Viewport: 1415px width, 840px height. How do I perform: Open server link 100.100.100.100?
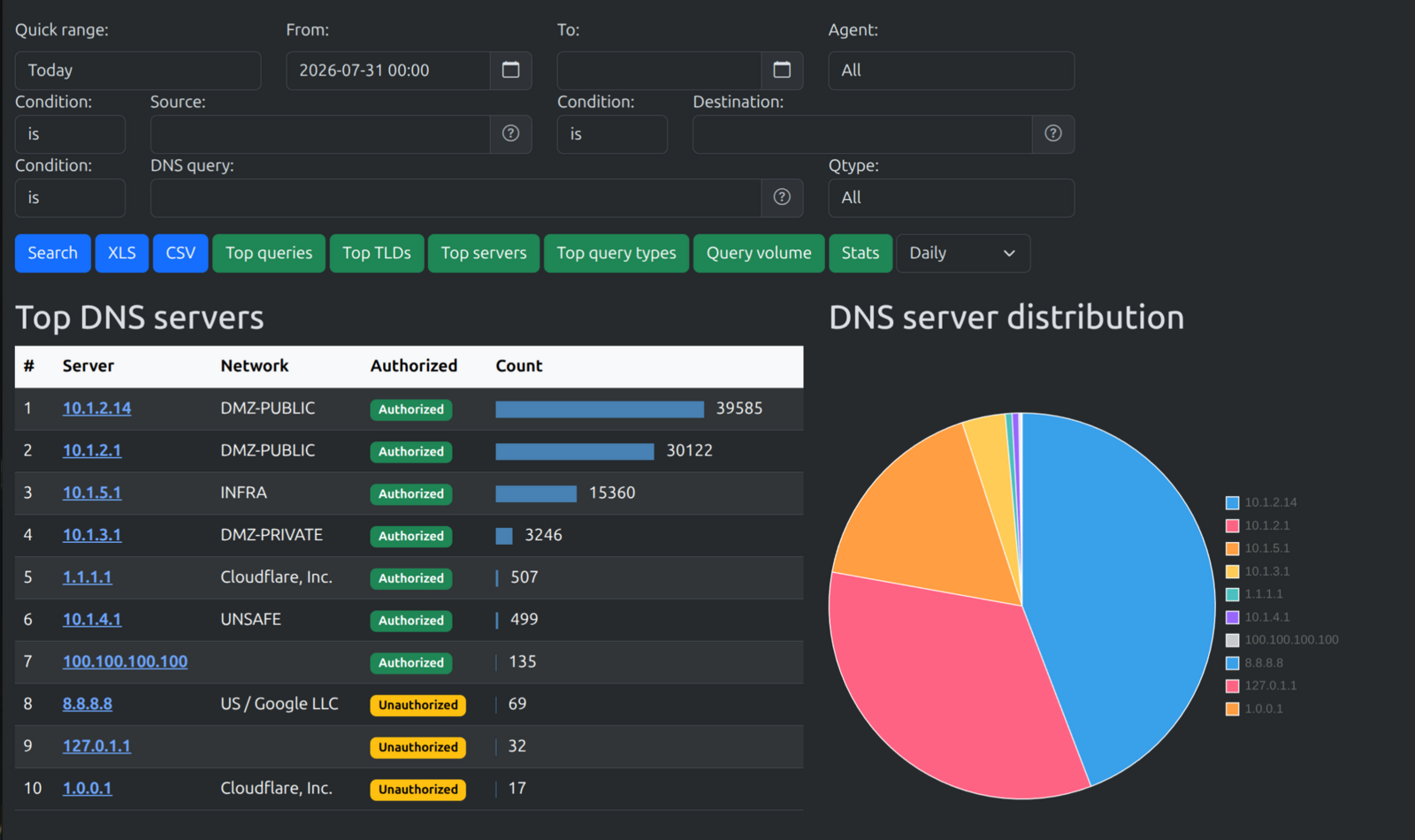pos(125,661)
